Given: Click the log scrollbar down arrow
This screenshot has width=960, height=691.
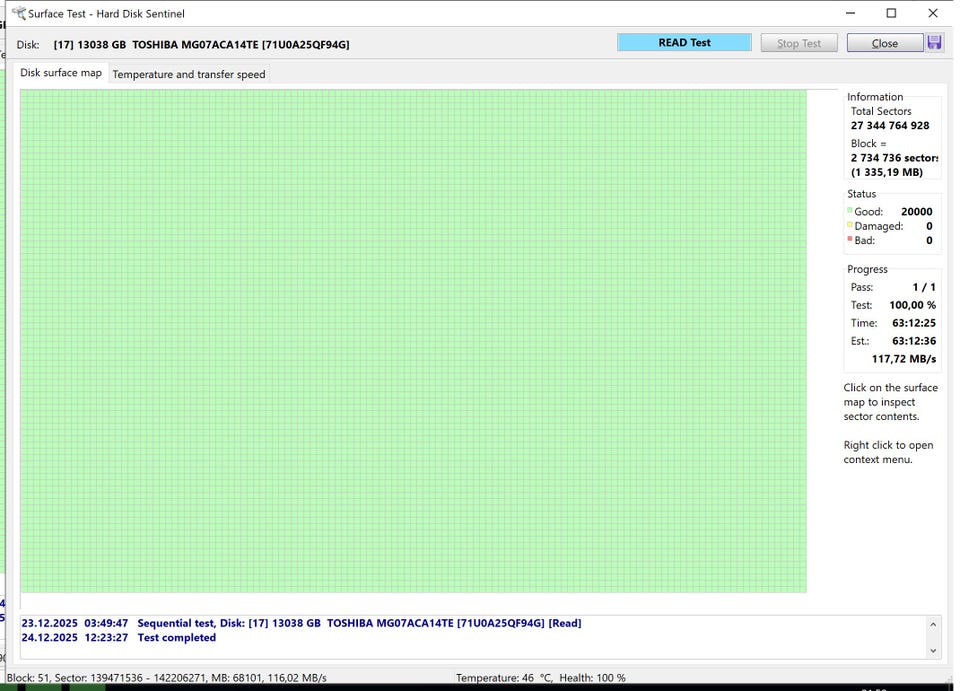Looking at the screenshot, I should pos(933,651).
